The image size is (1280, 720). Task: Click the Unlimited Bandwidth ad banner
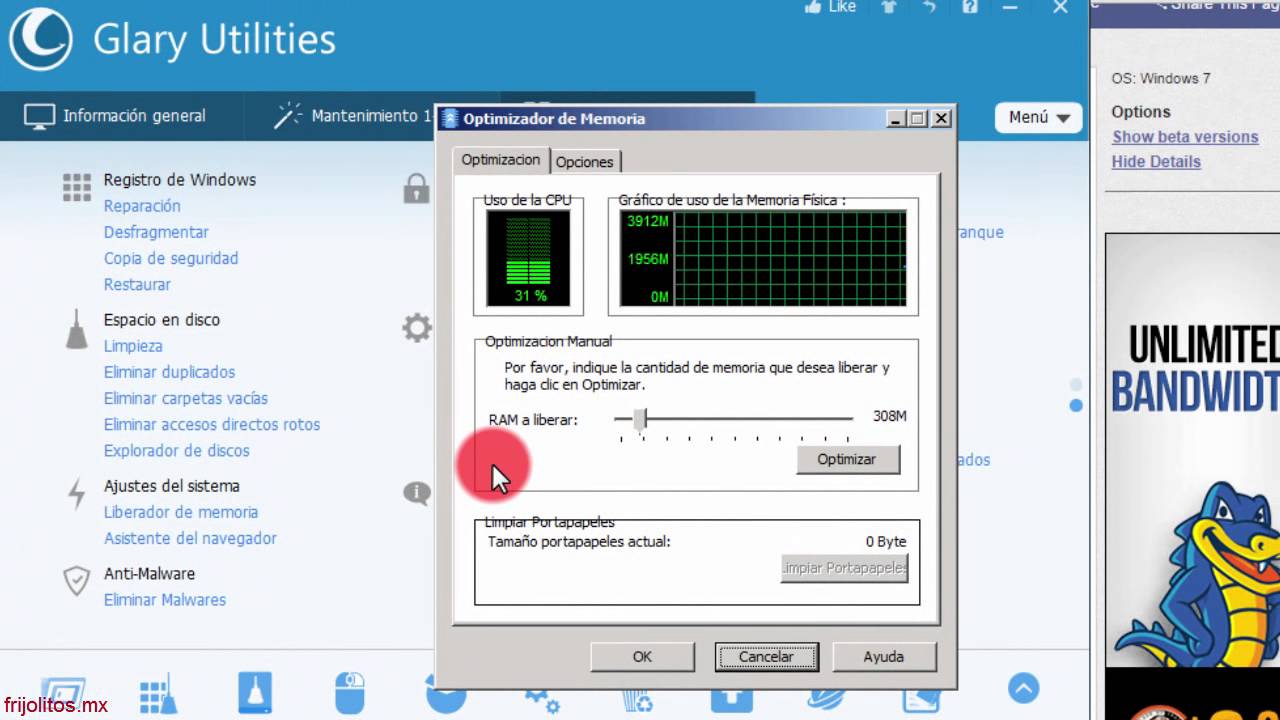coord(1192,450)
